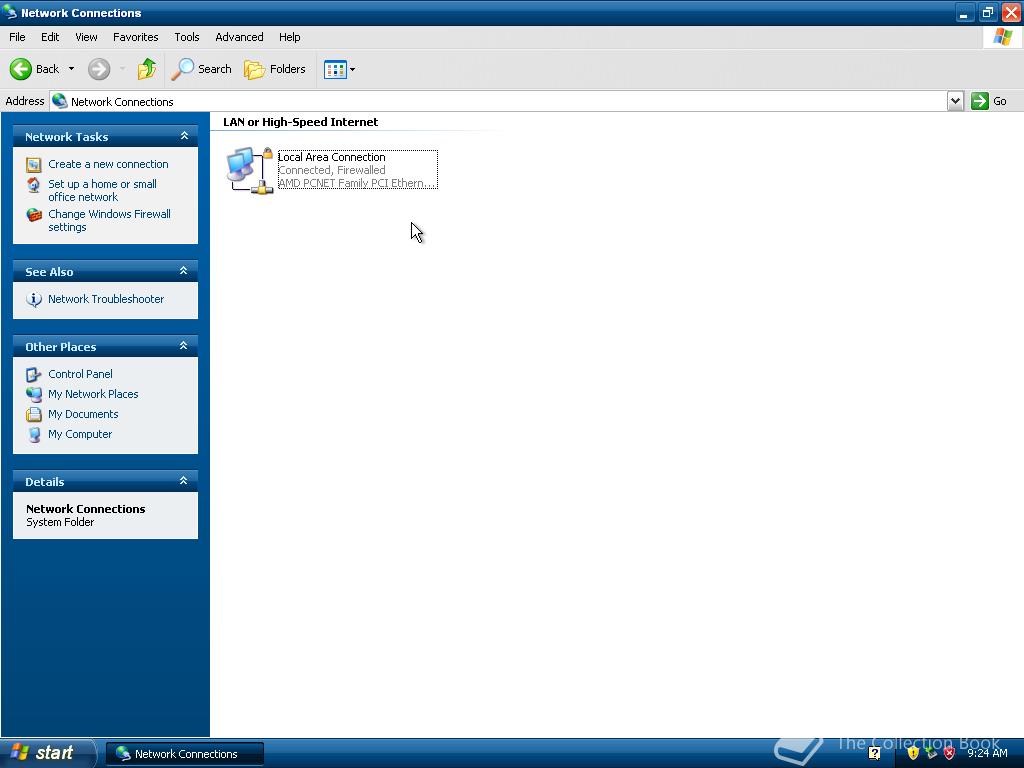Open the Views dropdown button
The width and height of the screenshot is (1024, 768).
[340, 69]
